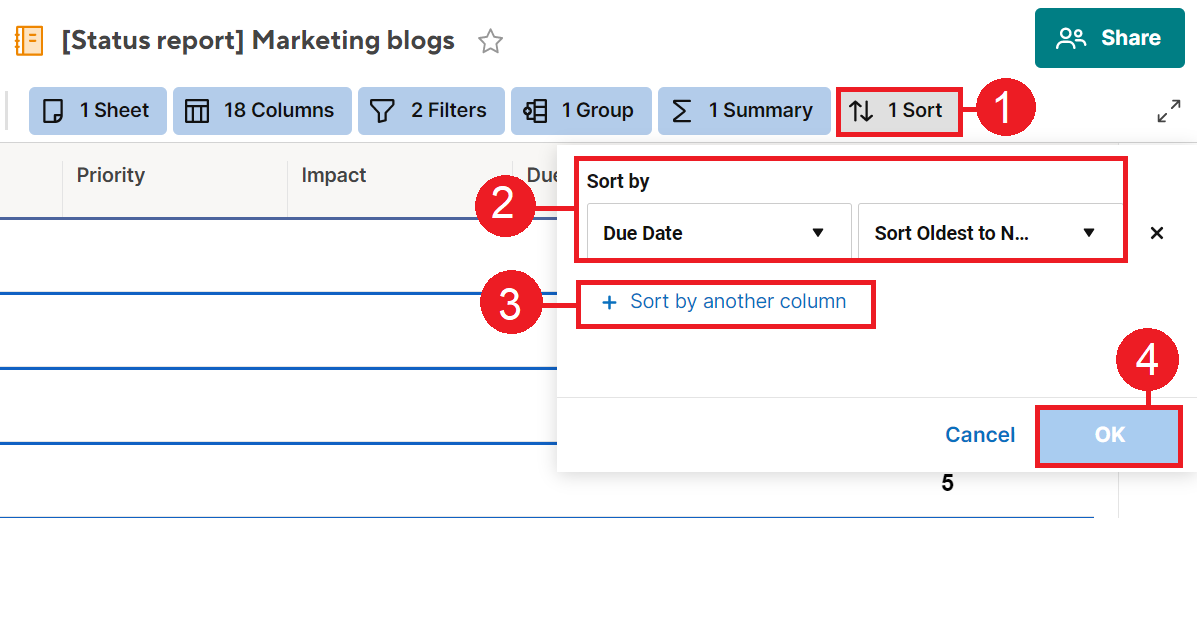The height and width of the screenshot is (642, 1197).
Task: Remove the Due Date sort rule
Action: pyautogui.click(x=1156, y=232)
